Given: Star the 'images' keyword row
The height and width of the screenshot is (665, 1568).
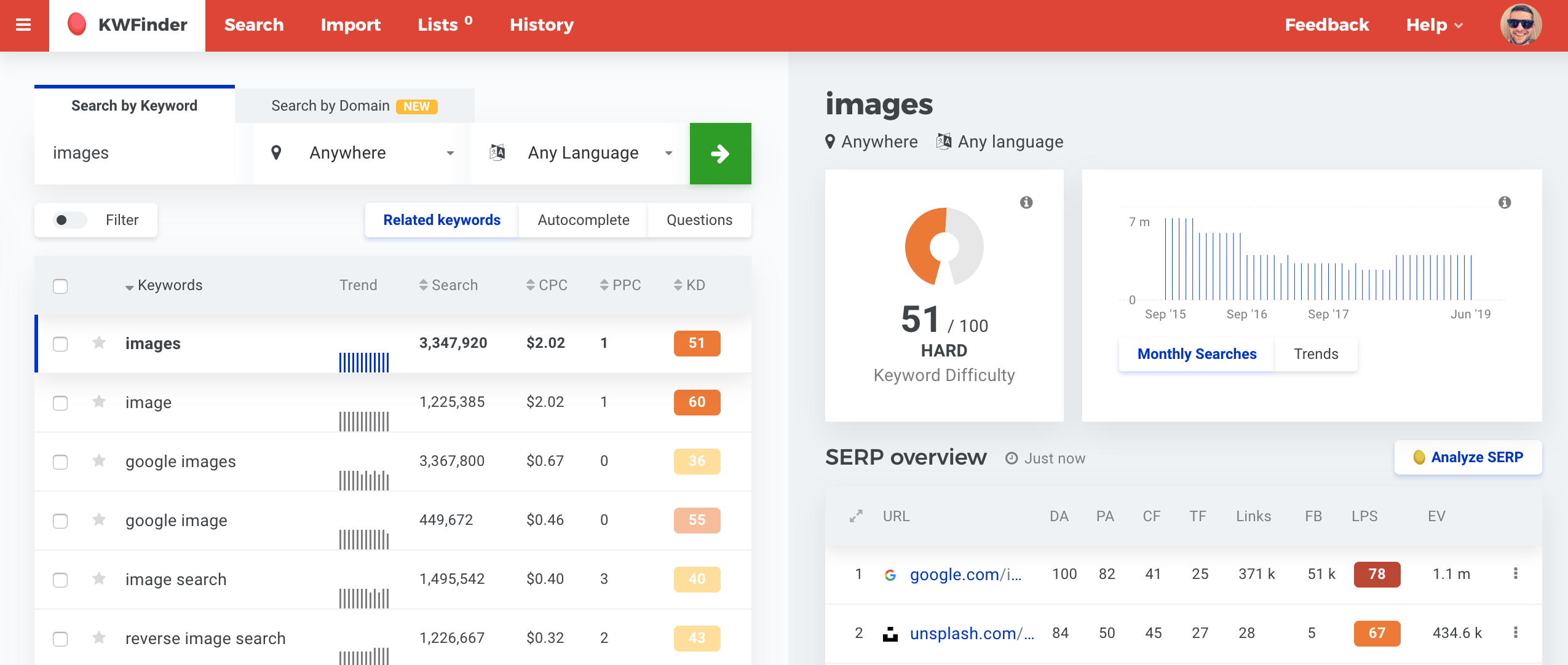Looking at the screenshot, I should (x=99, y=342).
